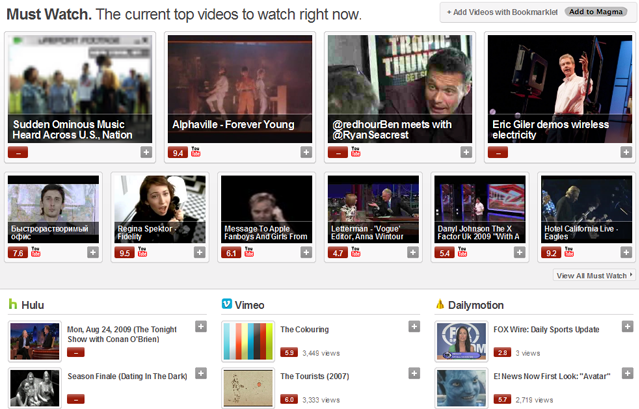
Task: Click the 7.6 rating badge
Action: (18, 253)
